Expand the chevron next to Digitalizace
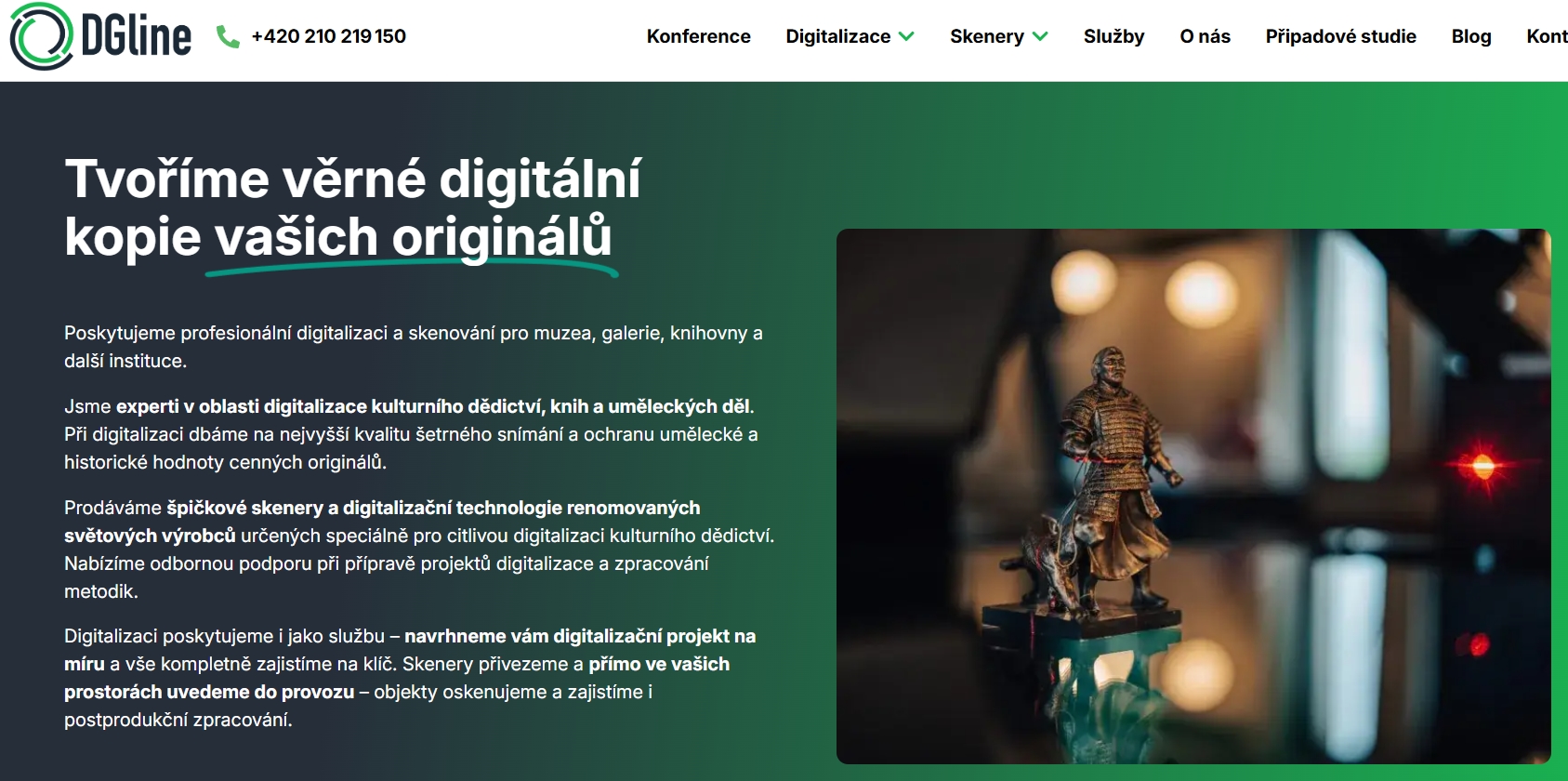This screenshot has width=1568, height=781. point(907,36)
